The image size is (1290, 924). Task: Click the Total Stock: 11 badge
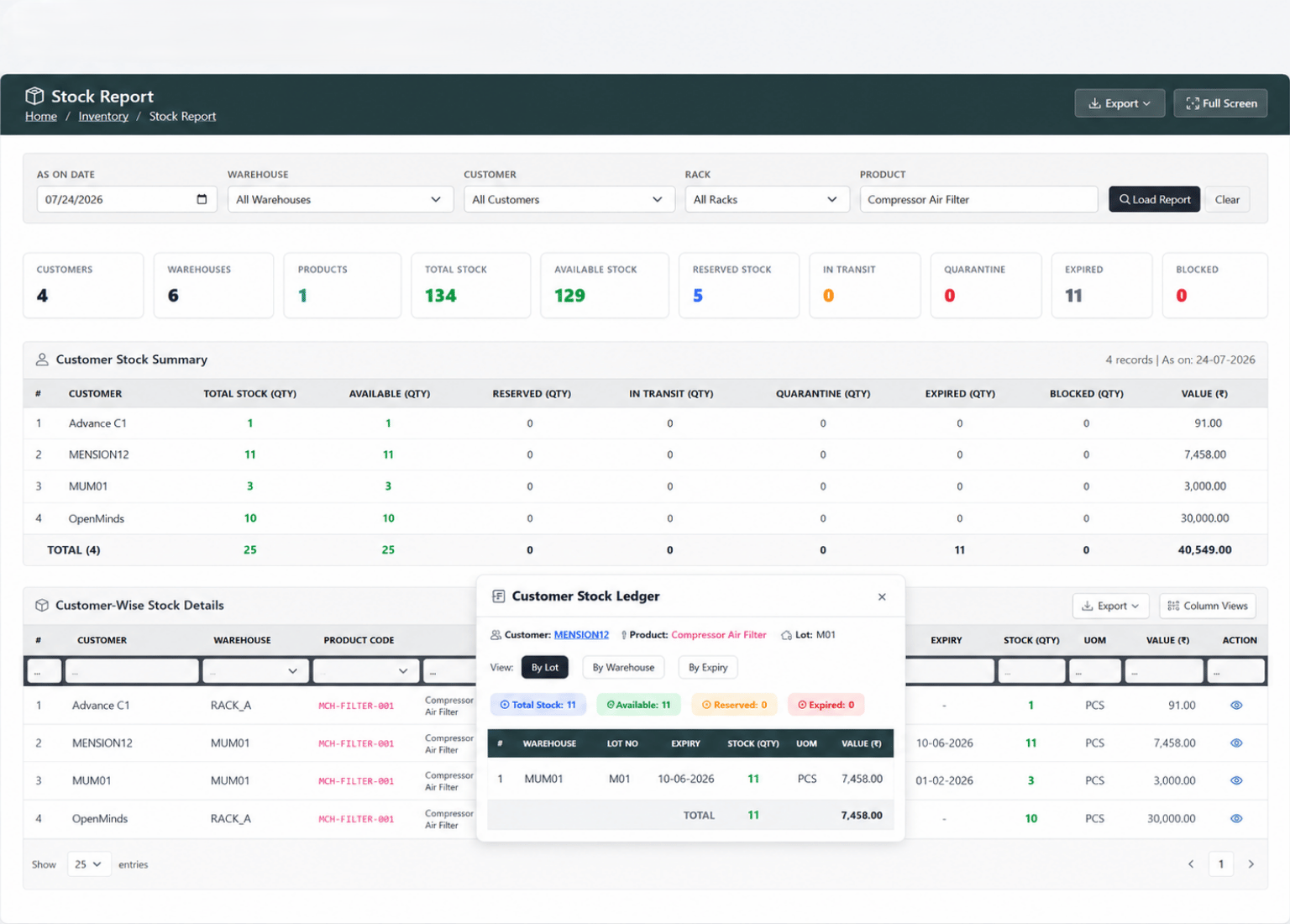coord(538,705)
